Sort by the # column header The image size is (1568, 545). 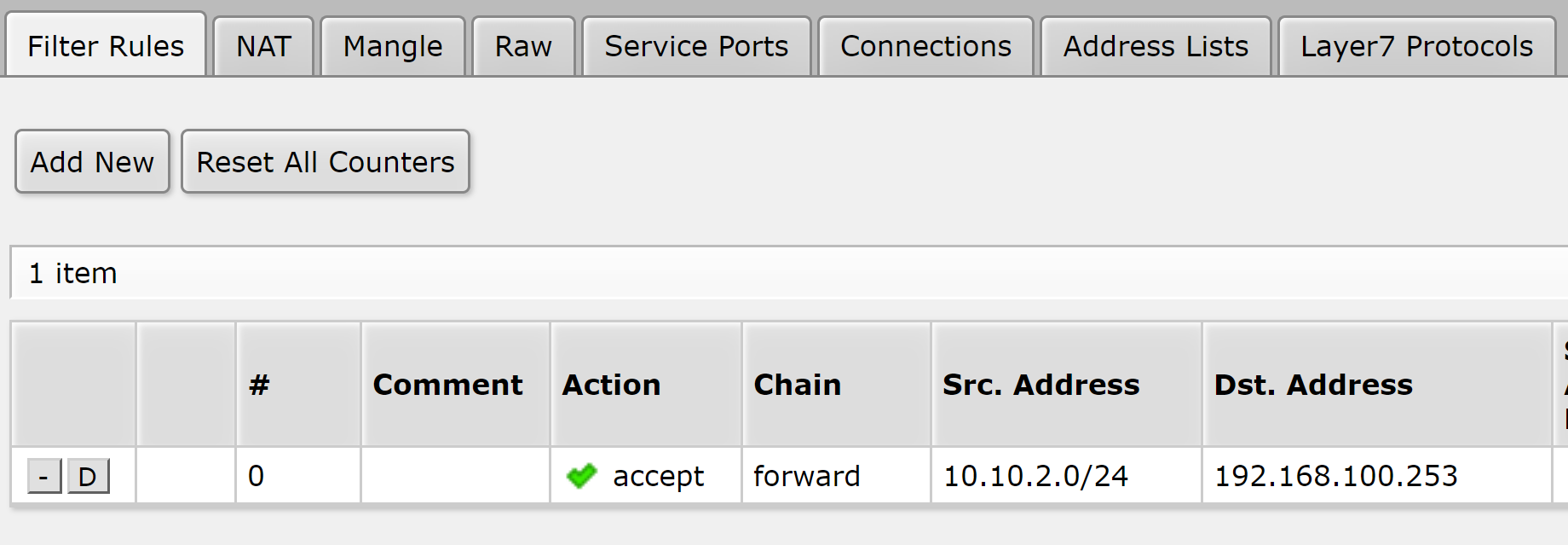(x=259, y=385)
